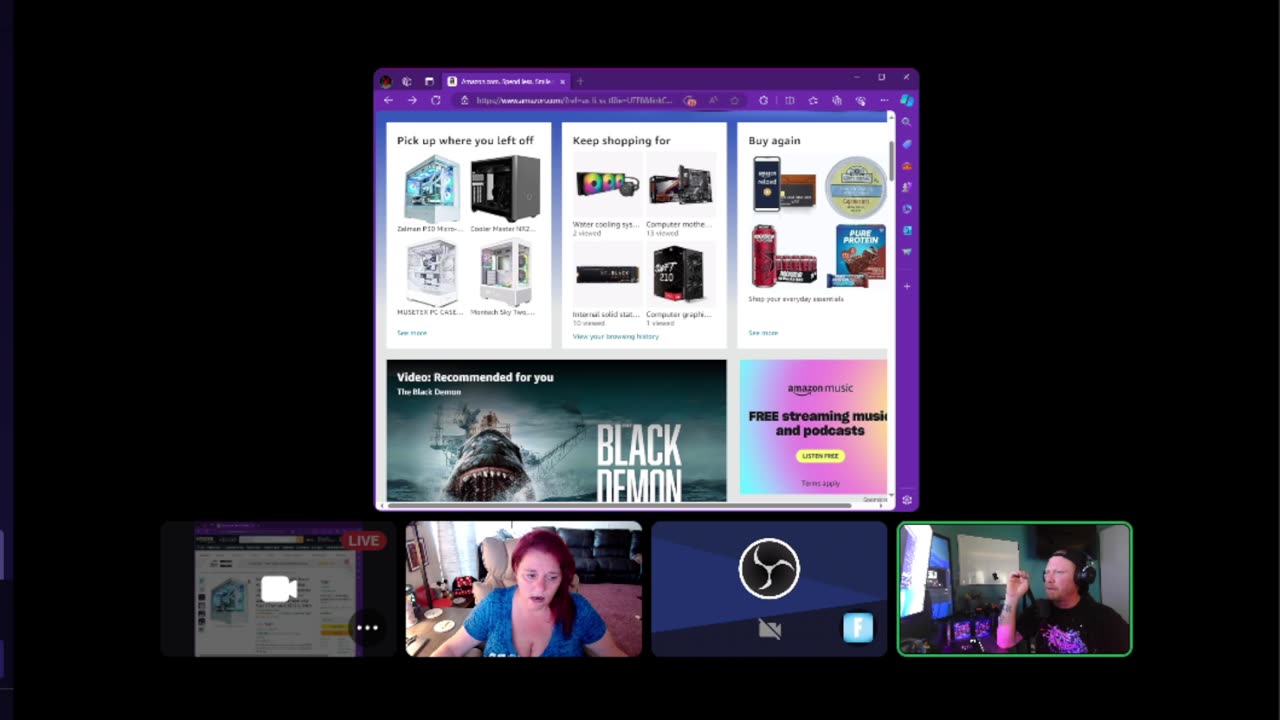Viewport: 1280px width, 720px height.
Task: Select the OBS logo participant tile
Action: (x=769, y=589)
